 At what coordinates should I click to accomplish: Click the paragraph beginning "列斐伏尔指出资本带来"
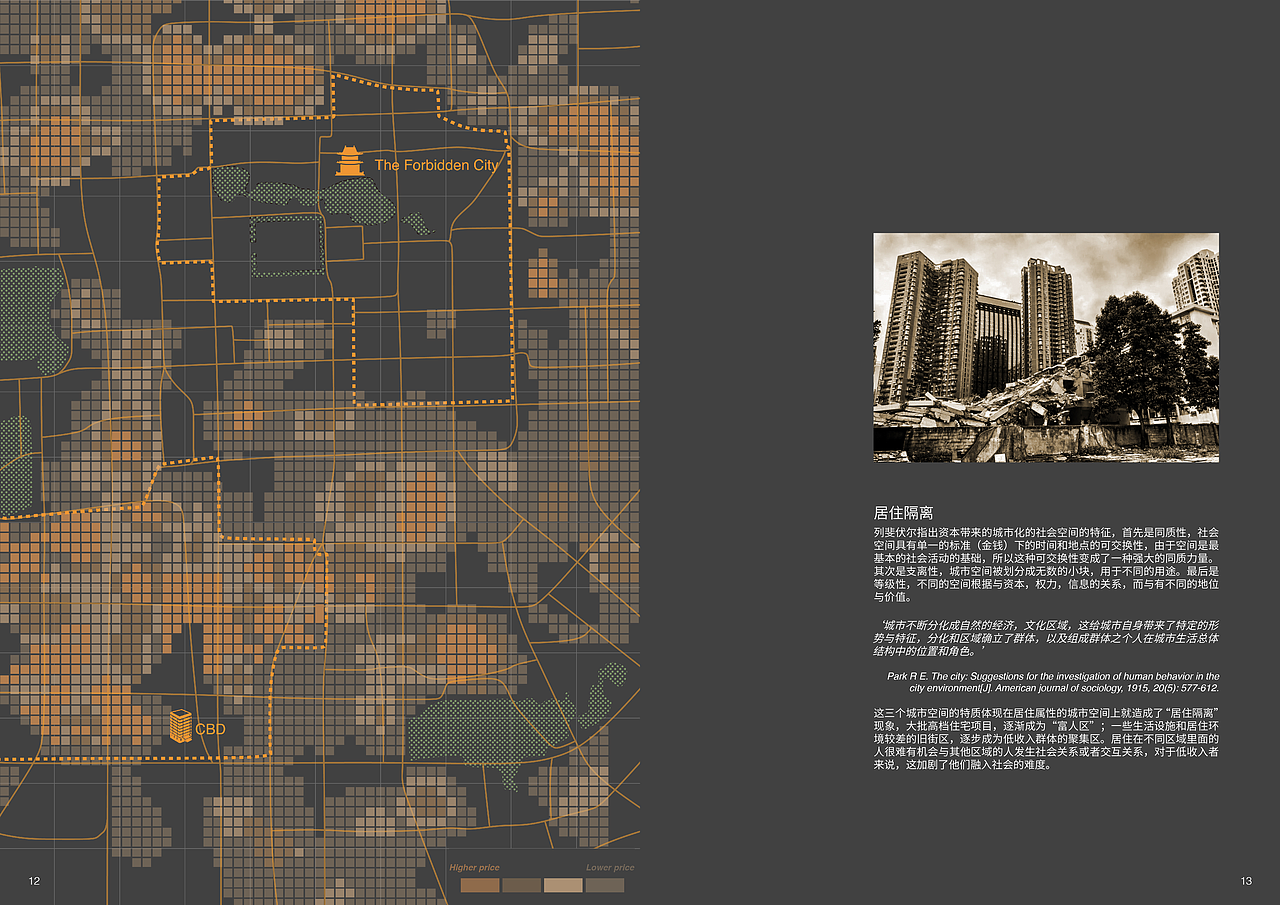[1046, 564]
